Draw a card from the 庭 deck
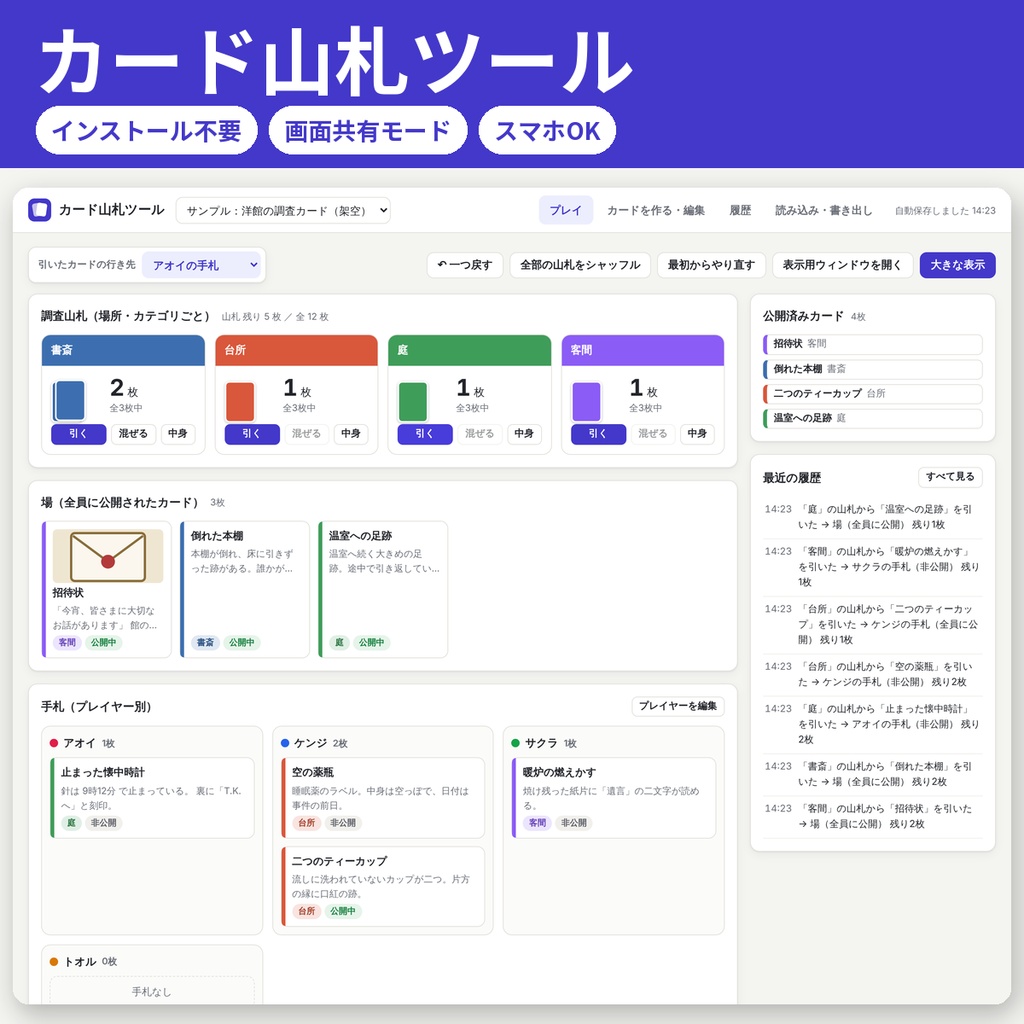1024x1024 pixels. [425, 434]
